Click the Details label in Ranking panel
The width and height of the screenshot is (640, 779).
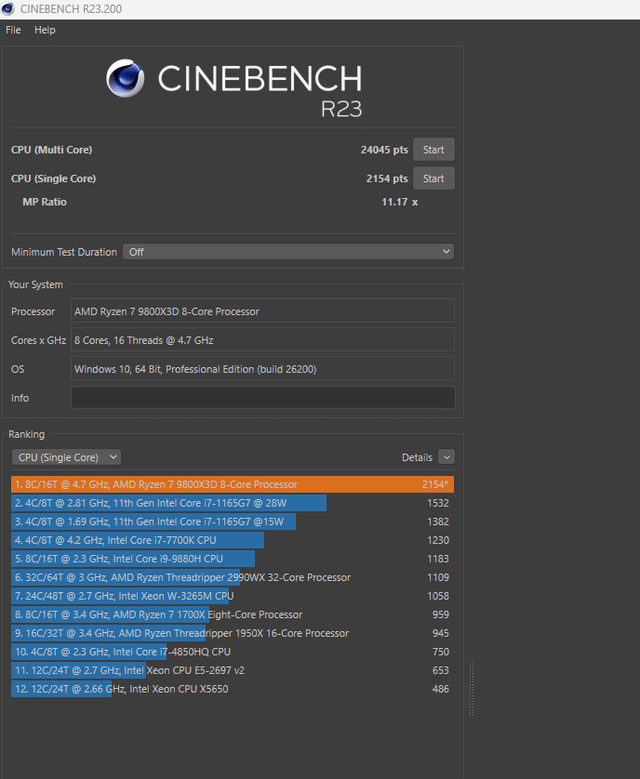(x=416, y=457)
